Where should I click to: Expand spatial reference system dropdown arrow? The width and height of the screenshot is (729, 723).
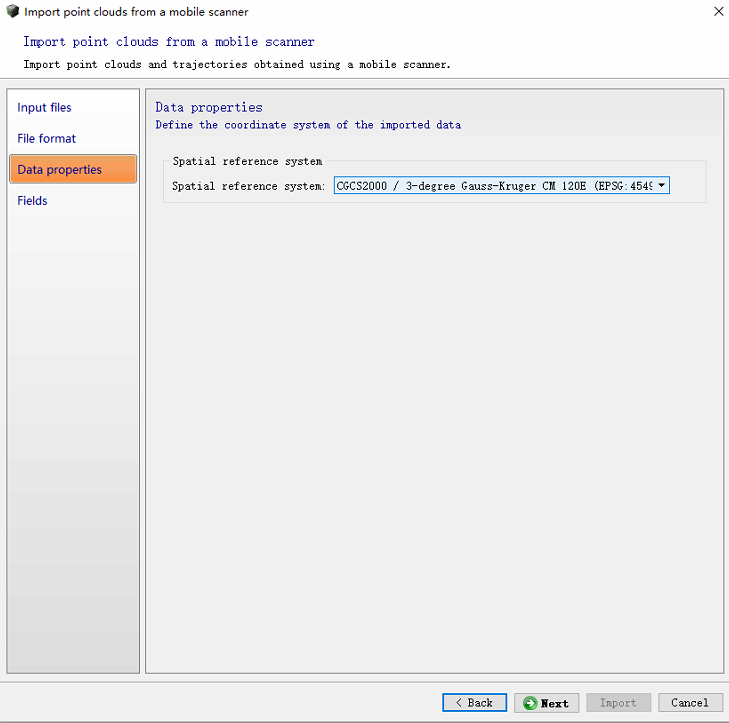tap(661, 186)
